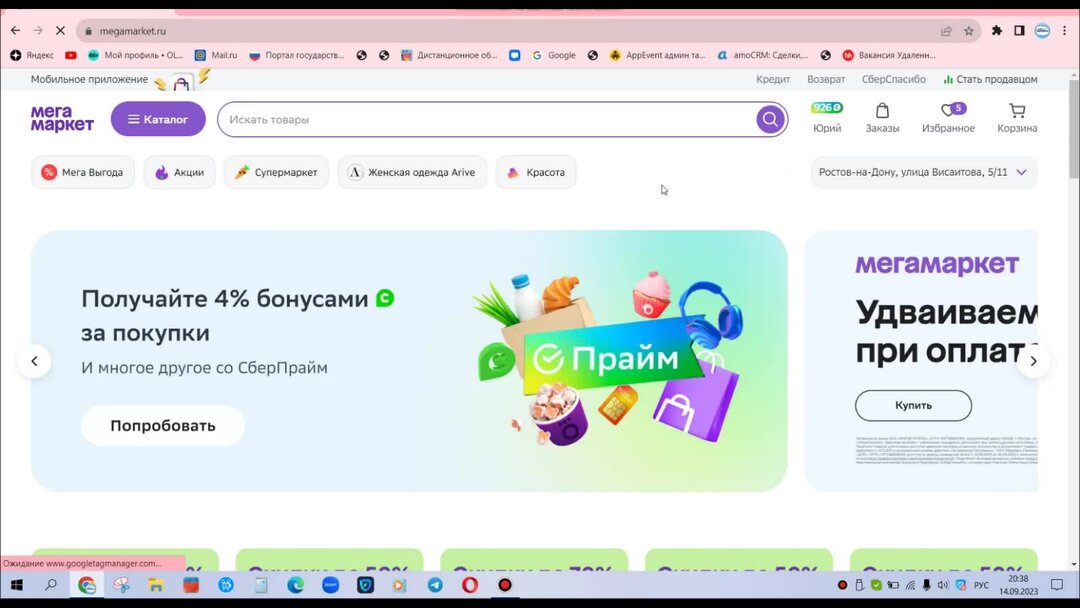Open Chrome three-dot menu
The height and width of the screenshot is (608, 1080).
coord(1065,30)
